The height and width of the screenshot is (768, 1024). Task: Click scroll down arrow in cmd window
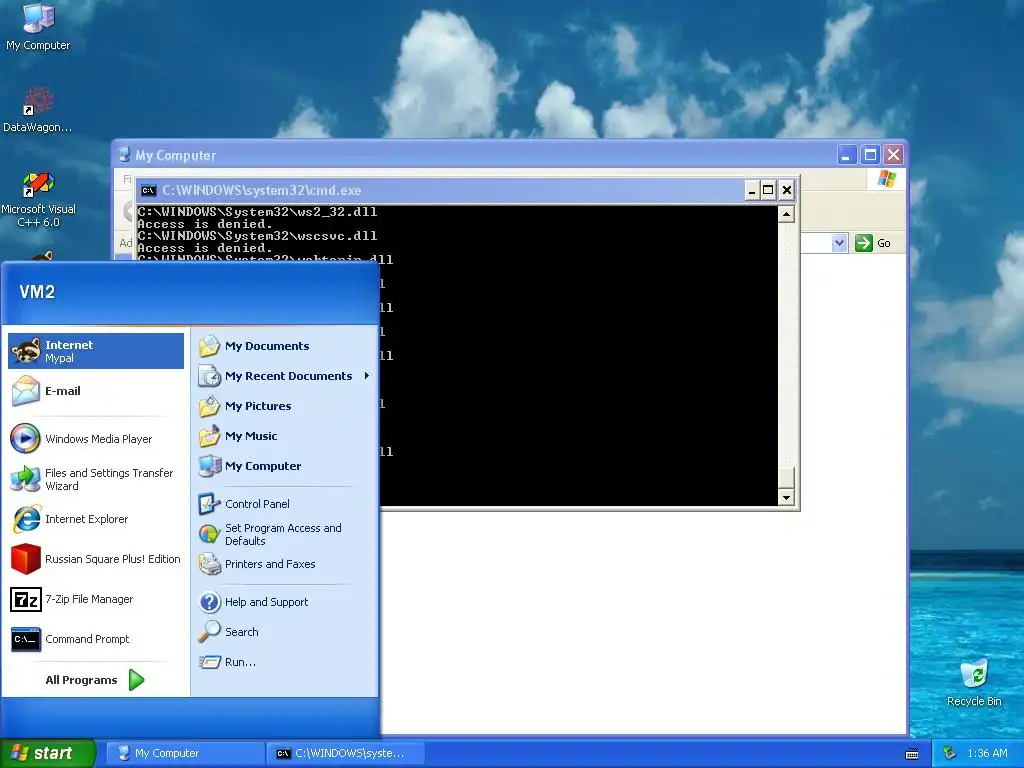point(786,498)
